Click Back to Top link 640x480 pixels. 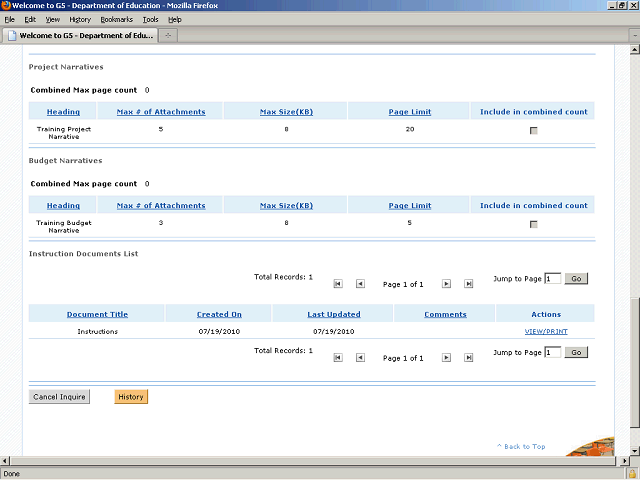[521, 447]
